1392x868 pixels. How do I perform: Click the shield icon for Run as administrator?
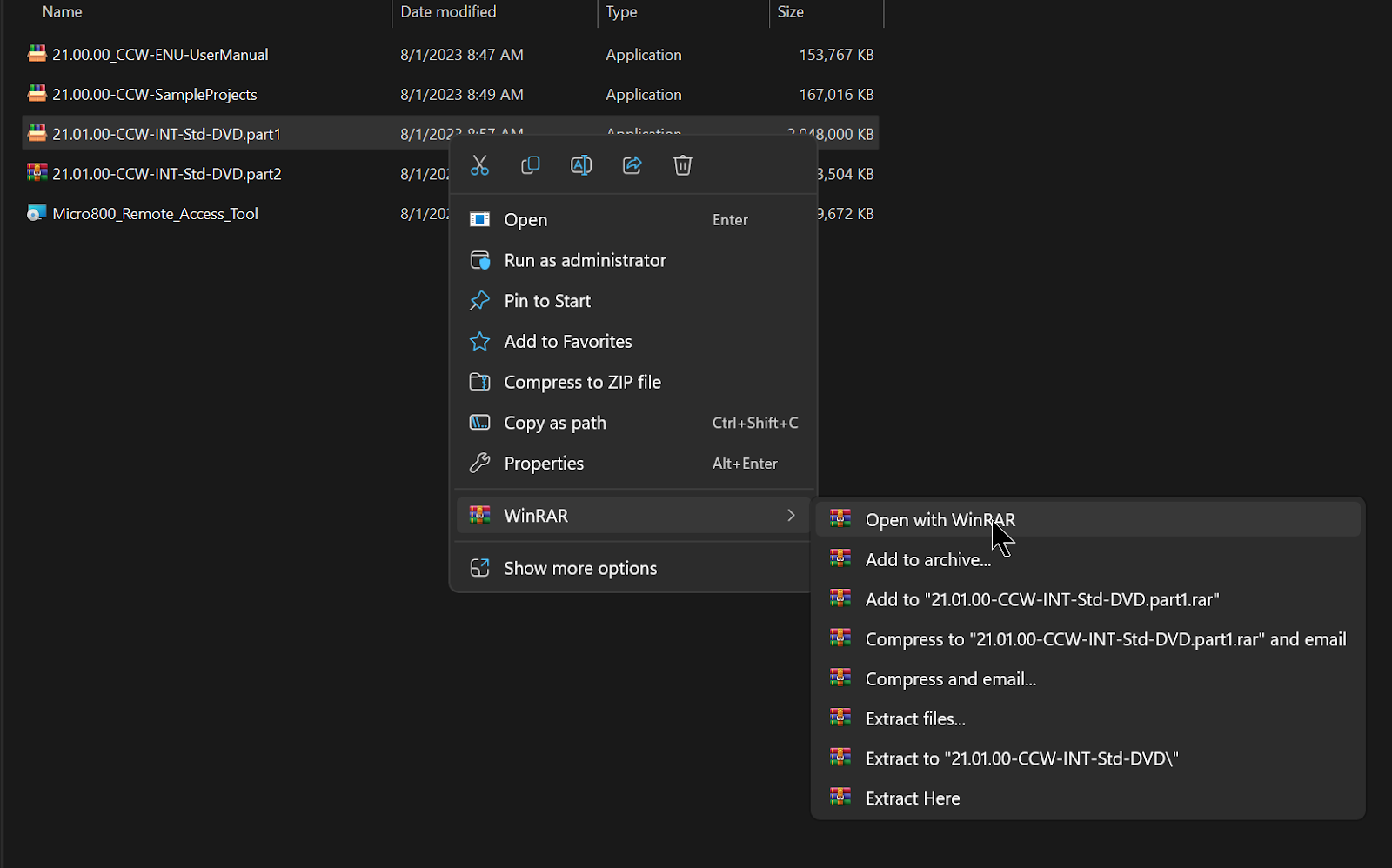(479, 260)
